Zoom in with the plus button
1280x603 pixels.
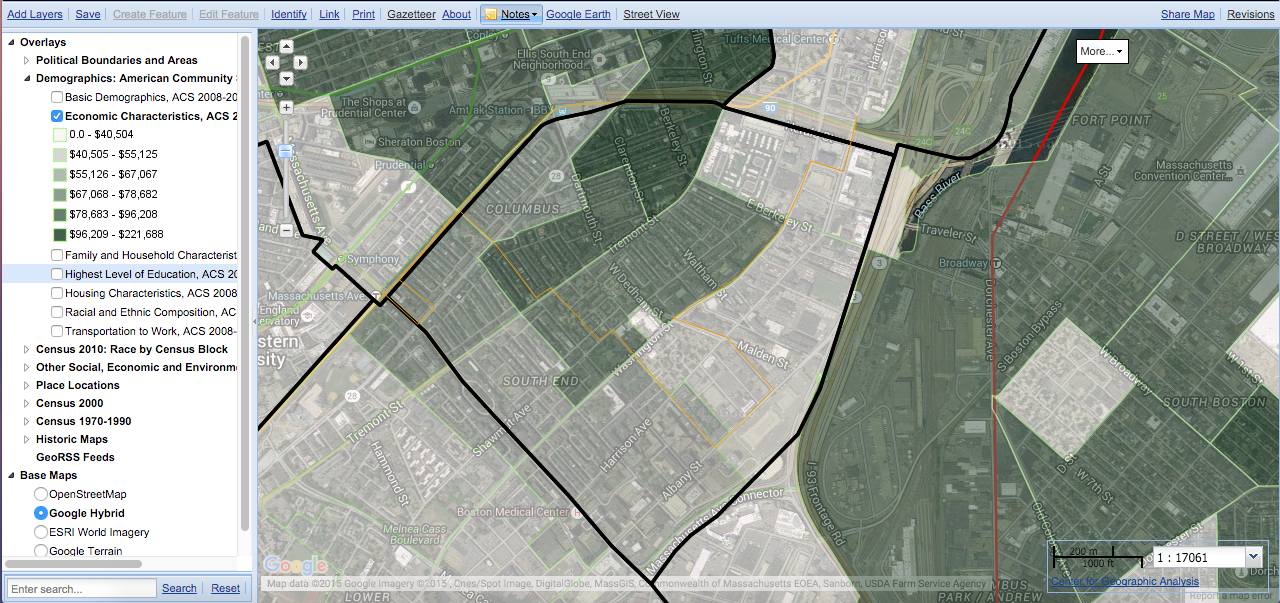click(x=286, y=106)
